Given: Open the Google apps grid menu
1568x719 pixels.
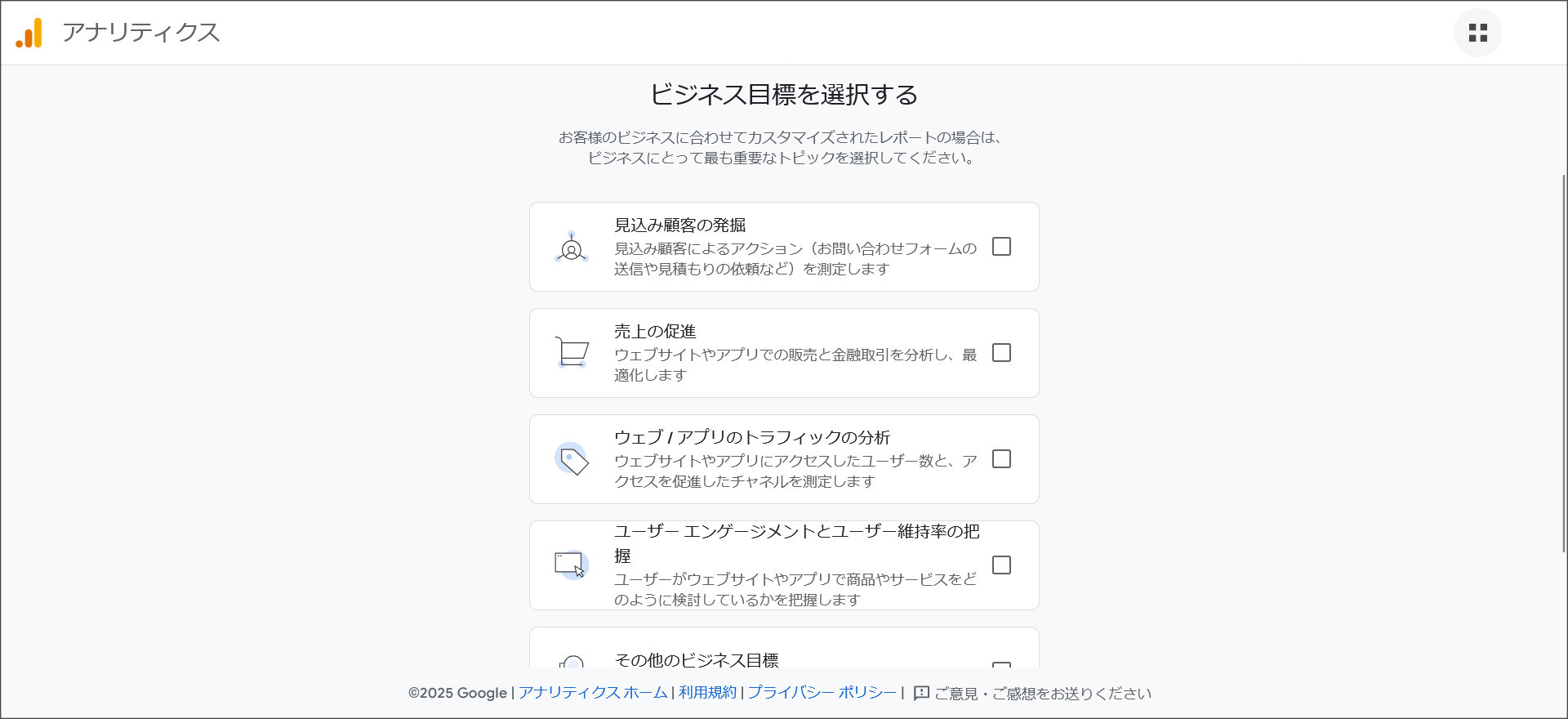Looking at the screenshot, I should pyautogui.click(x=1477, y=33).
